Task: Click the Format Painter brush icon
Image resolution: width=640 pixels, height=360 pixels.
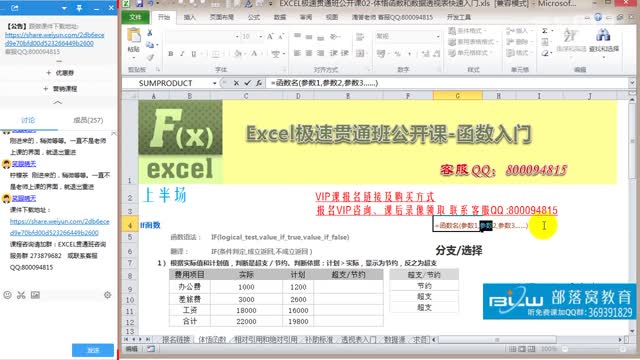Action: point(150,58)
